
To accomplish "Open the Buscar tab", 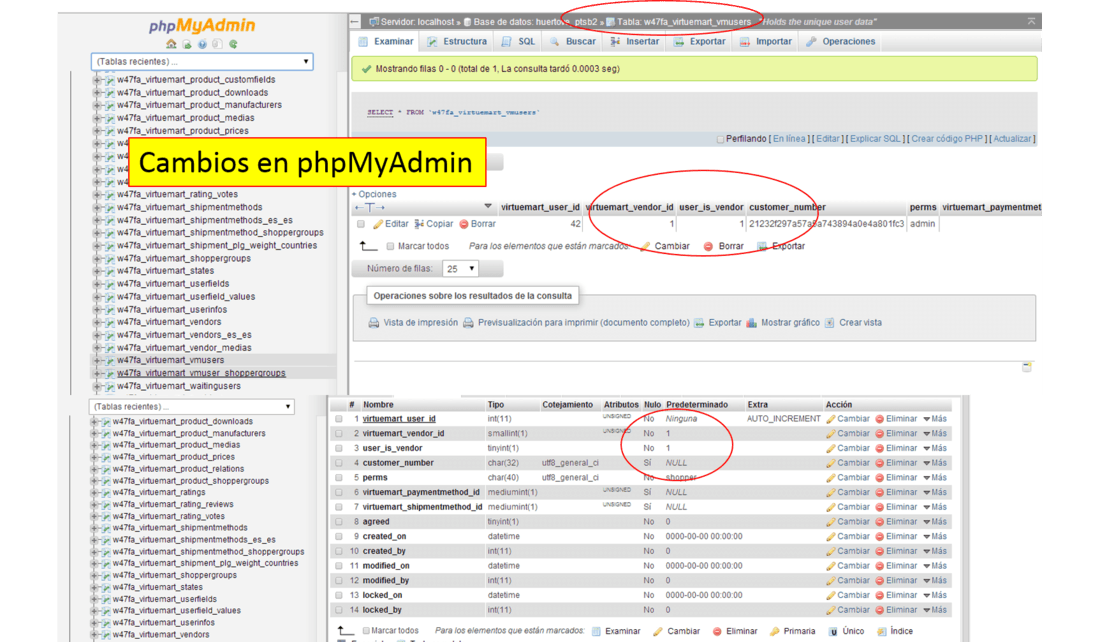I will coord(573,41).
